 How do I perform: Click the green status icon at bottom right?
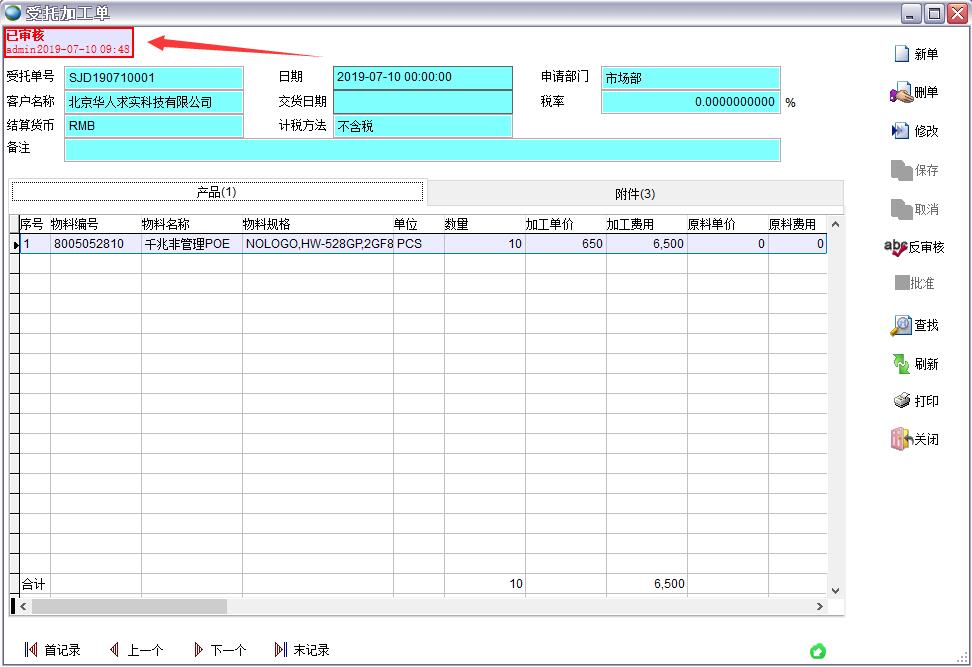point(818,650)
